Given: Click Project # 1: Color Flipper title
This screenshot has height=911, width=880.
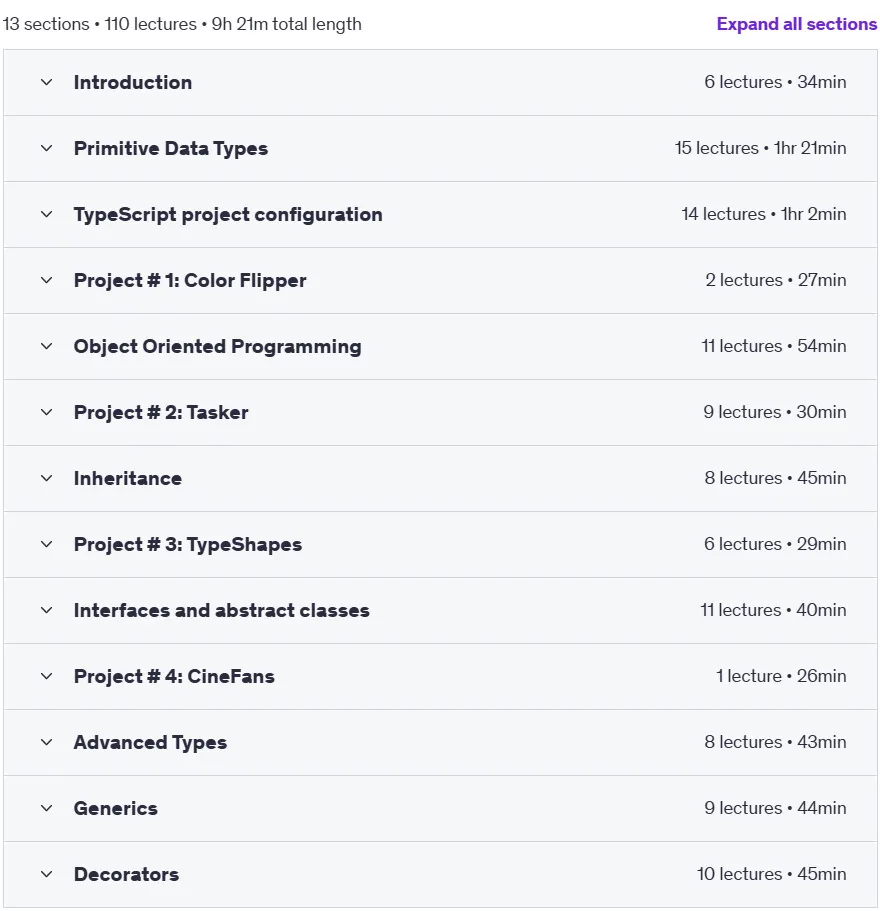Looking at the screenshot, I should pyautogui.click(x=190, y=281).
